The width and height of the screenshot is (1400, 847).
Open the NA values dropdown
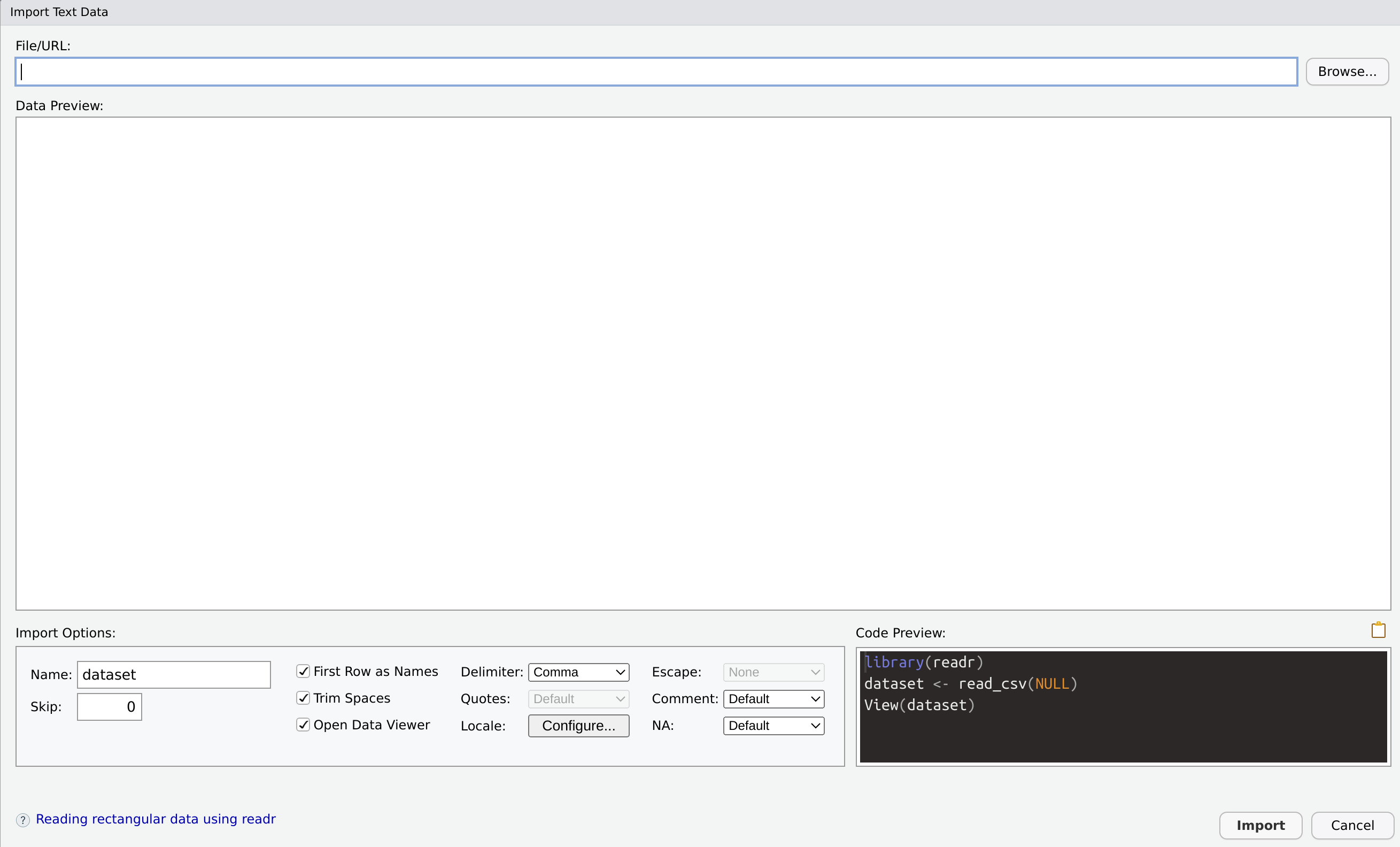point(774,725)
